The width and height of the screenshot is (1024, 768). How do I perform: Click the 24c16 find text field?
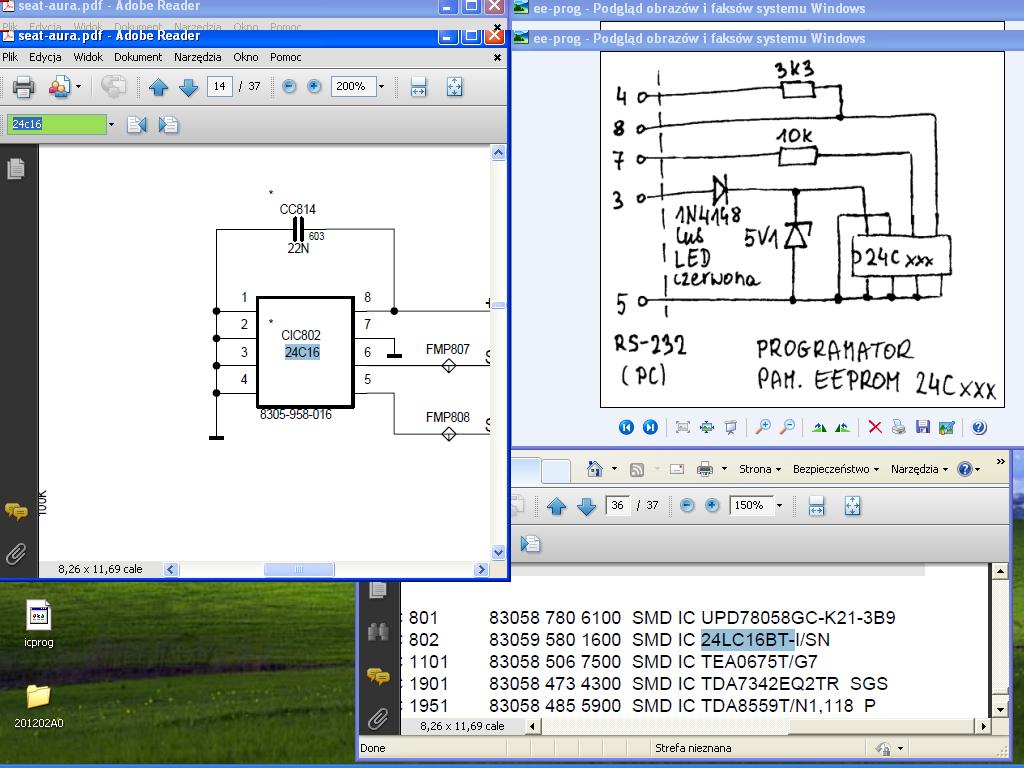(x=57, y=124)
